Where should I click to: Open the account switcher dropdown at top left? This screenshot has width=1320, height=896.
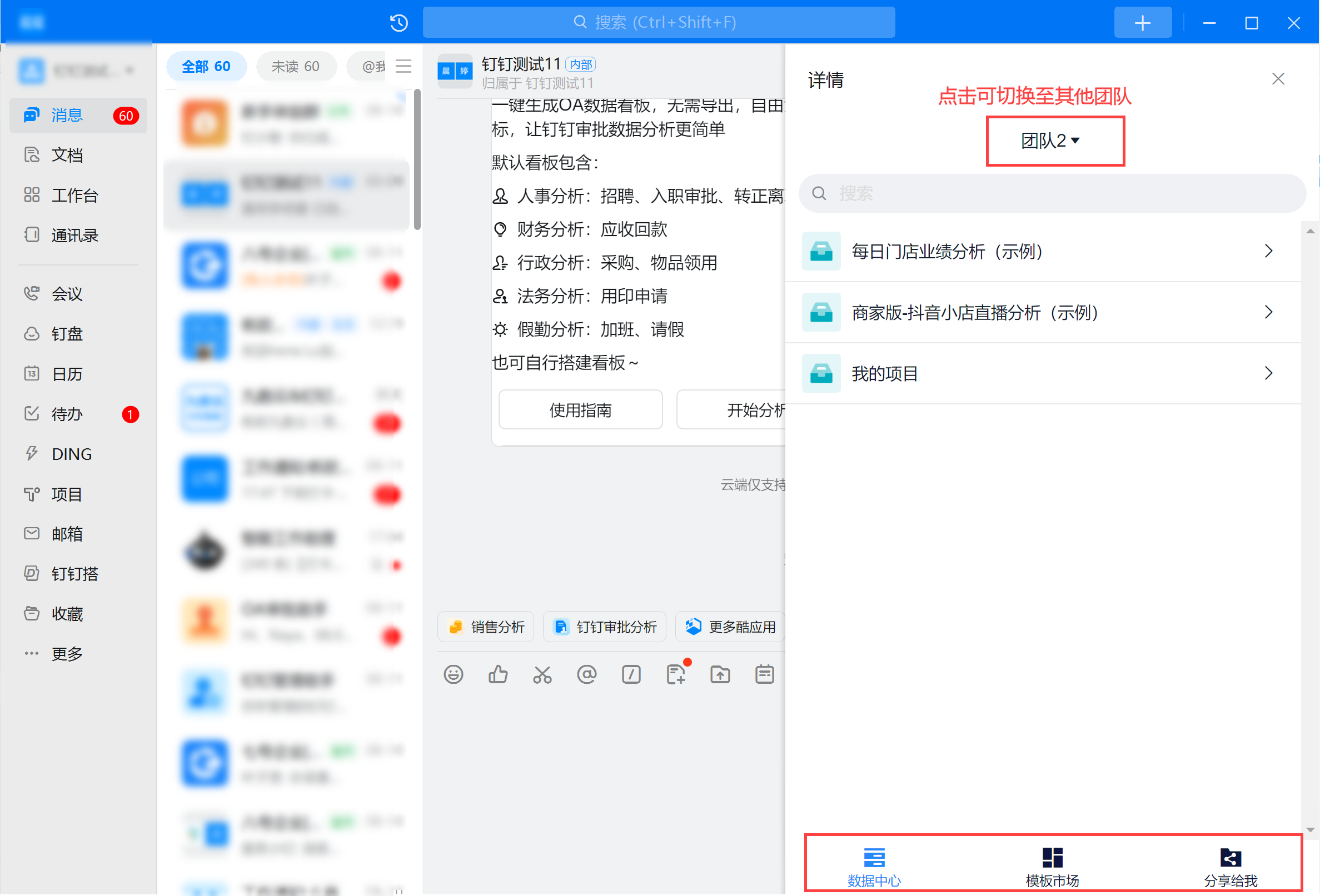pyautogui.click(x=78, y=71)
